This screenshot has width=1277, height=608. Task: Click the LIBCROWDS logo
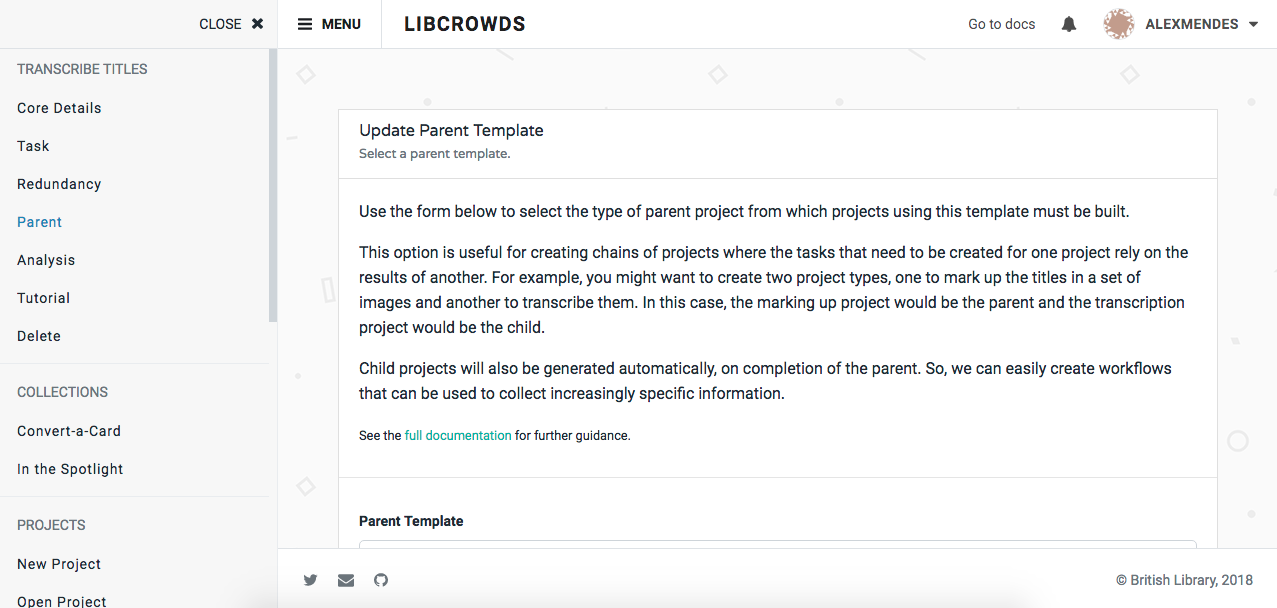coord(464,23)
